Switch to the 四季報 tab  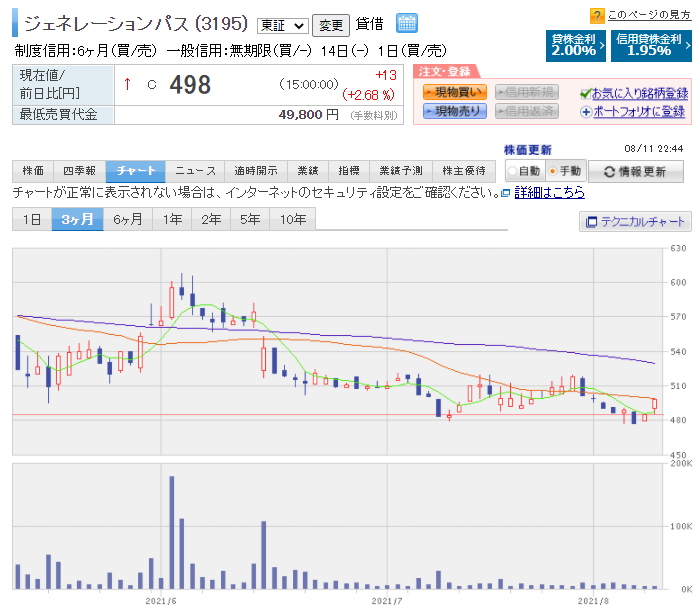click(x=79, y=171)
